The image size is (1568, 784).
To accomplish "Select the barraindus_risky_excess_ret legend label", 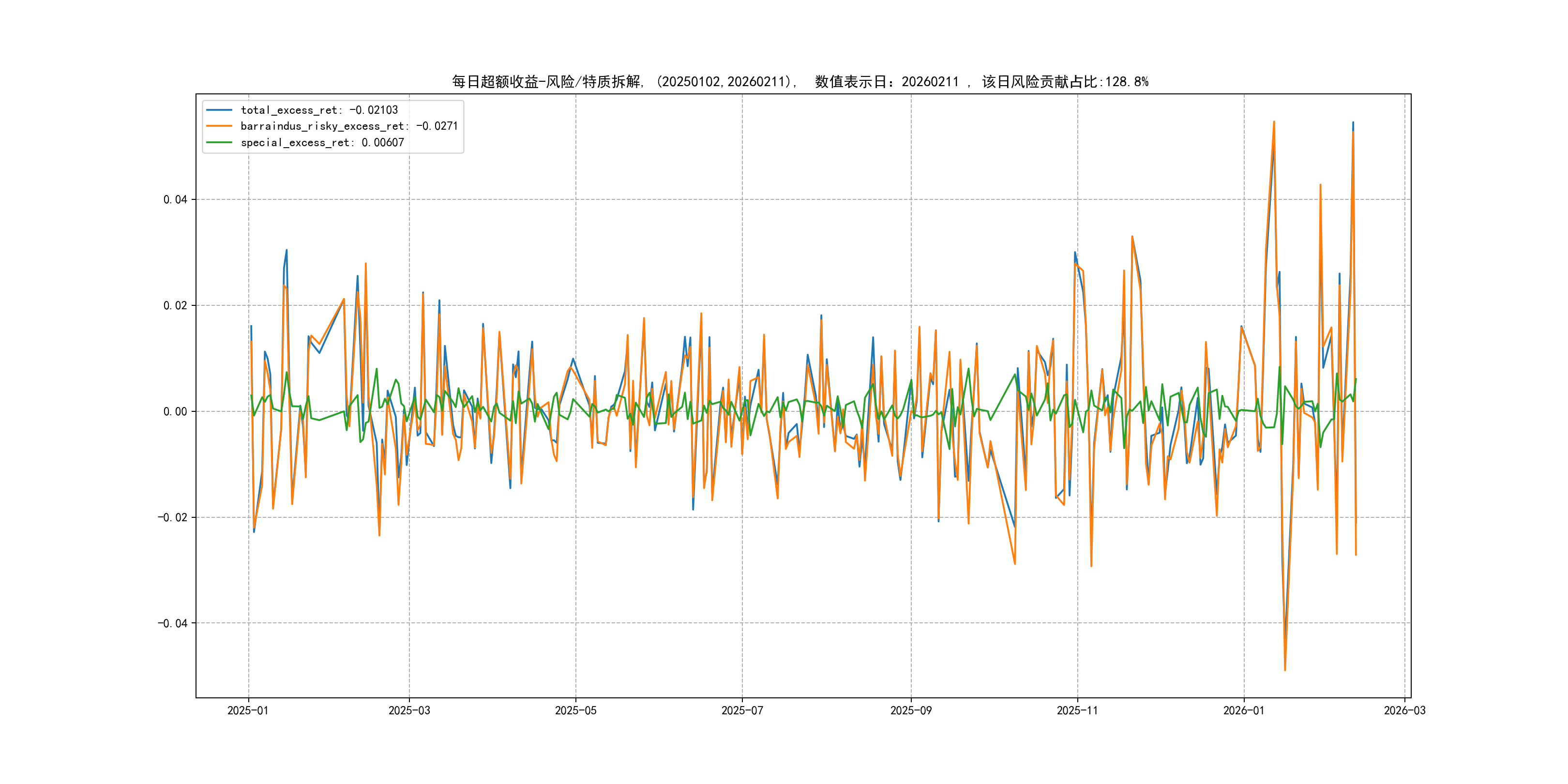I will pos(349,126).
